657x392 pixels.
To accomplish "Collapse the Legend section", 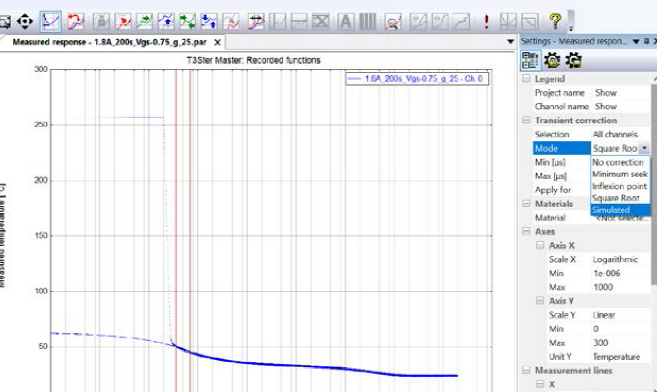I will 526,78.
